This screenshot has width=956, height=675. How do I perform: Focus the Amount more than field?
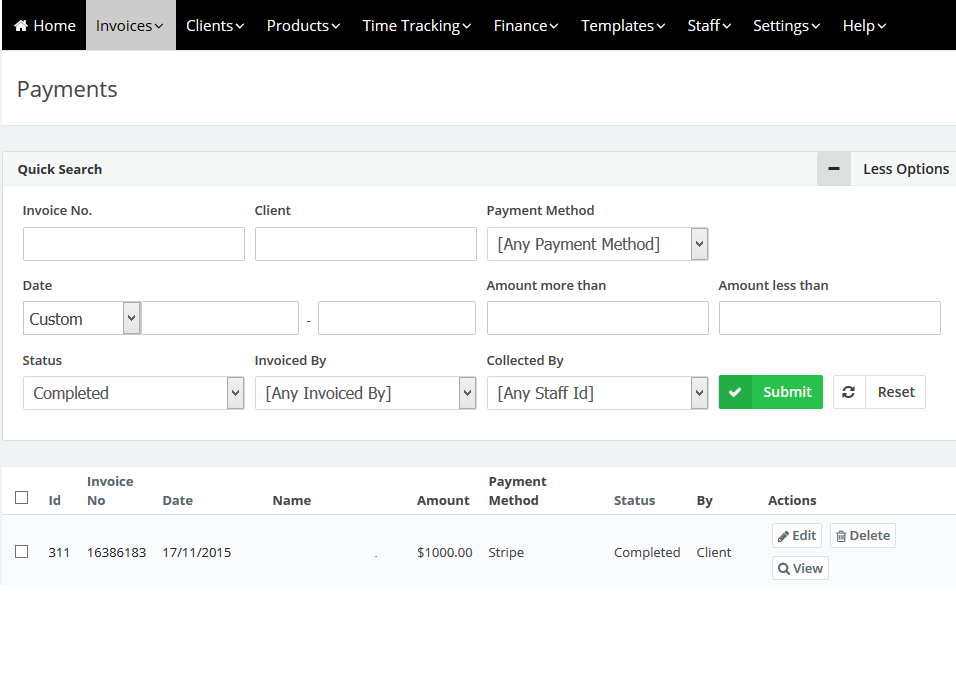[x=597, y=318]
